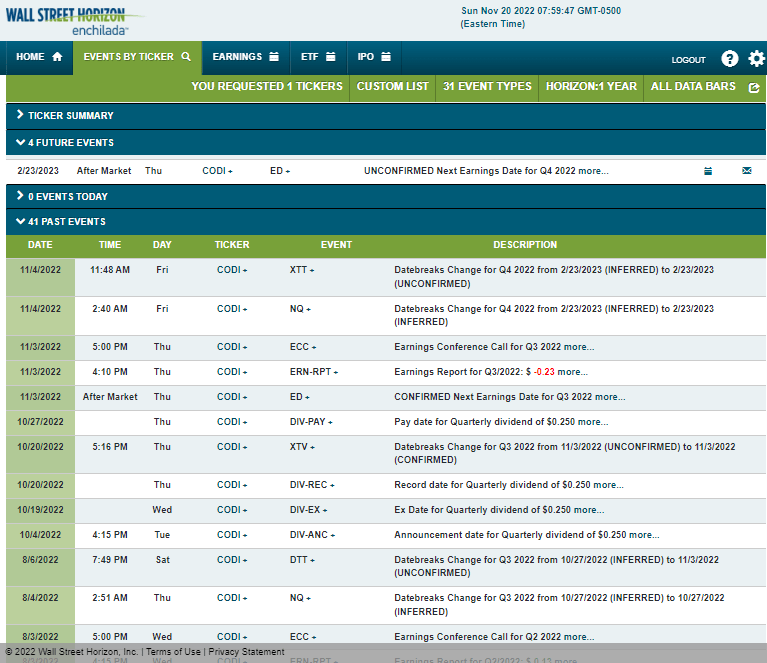
Task: Expand the Ticker Summary section
Action: [x=70, y=116]
